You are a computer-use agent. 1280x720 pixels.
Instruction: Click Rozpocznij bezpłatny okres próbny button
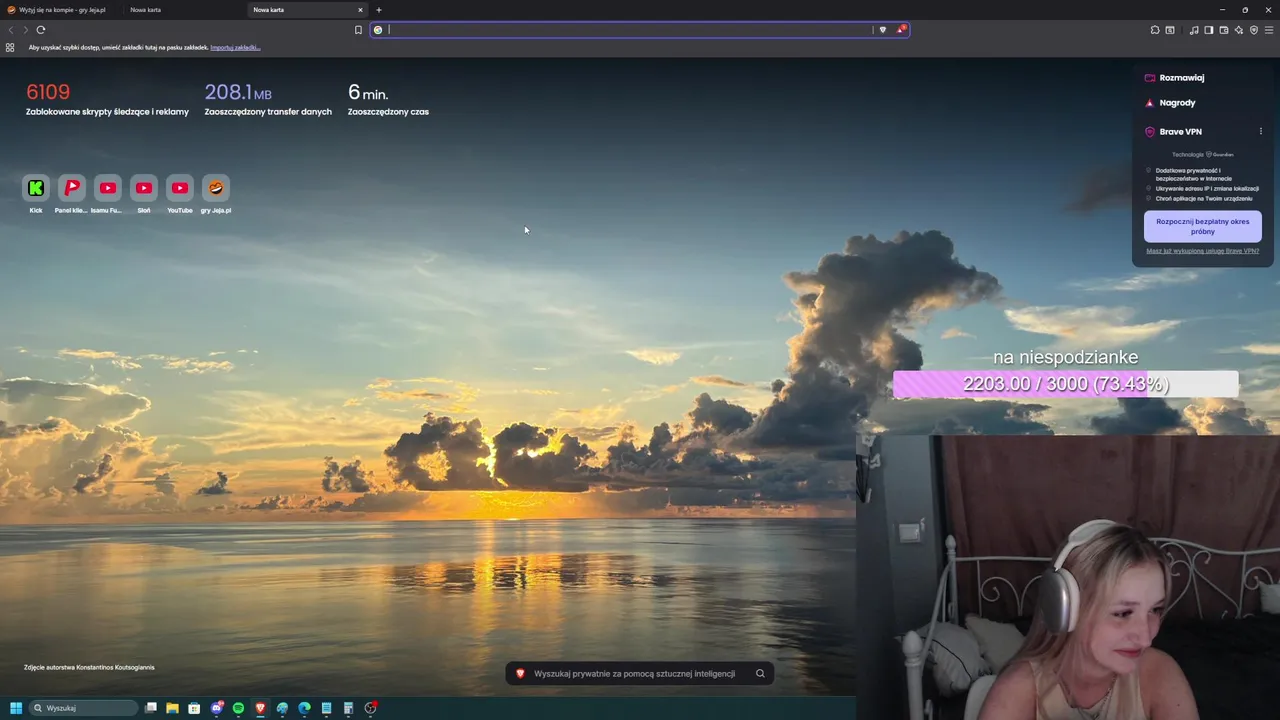pyautogui.click(x=1202, y=226)
